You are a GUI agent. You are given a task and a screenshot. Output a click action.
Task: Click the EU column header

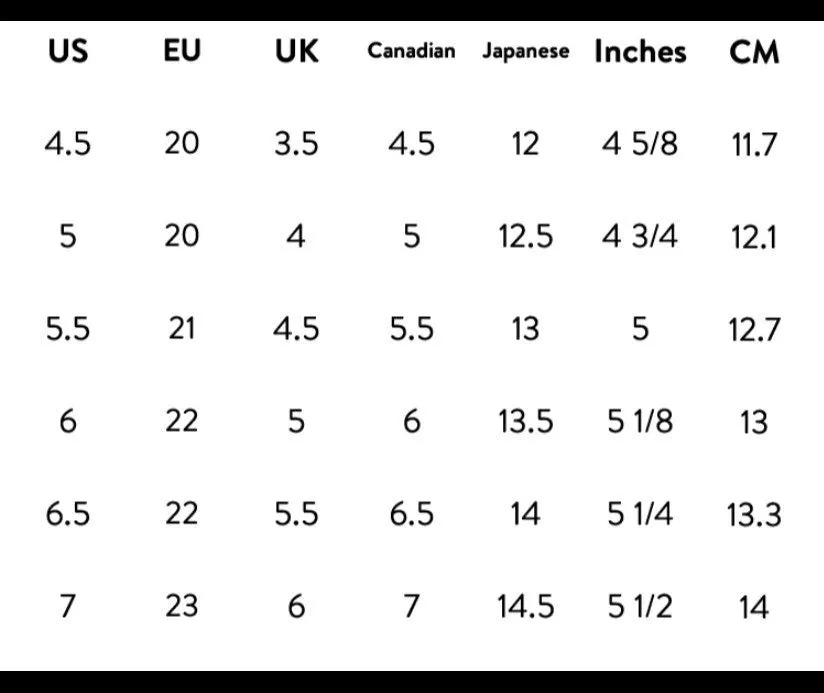[x=182, y=51]
